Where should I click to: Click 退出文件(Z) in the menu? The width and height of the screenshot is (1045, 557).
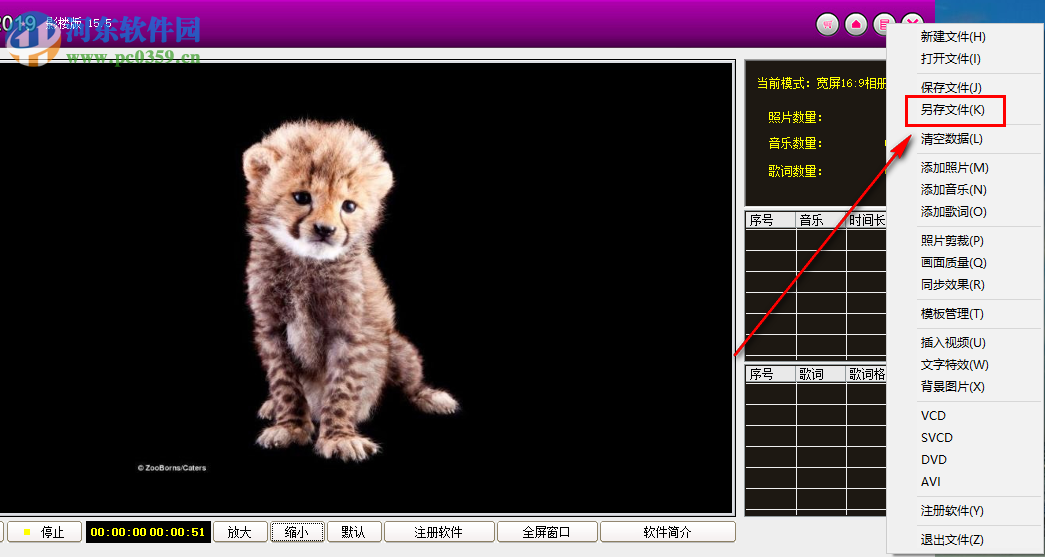952,540
